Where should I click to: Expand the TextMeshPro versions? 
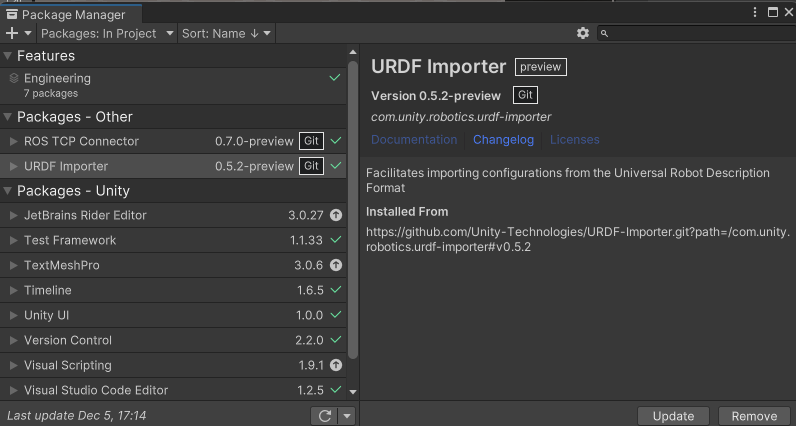coord(14,265)
